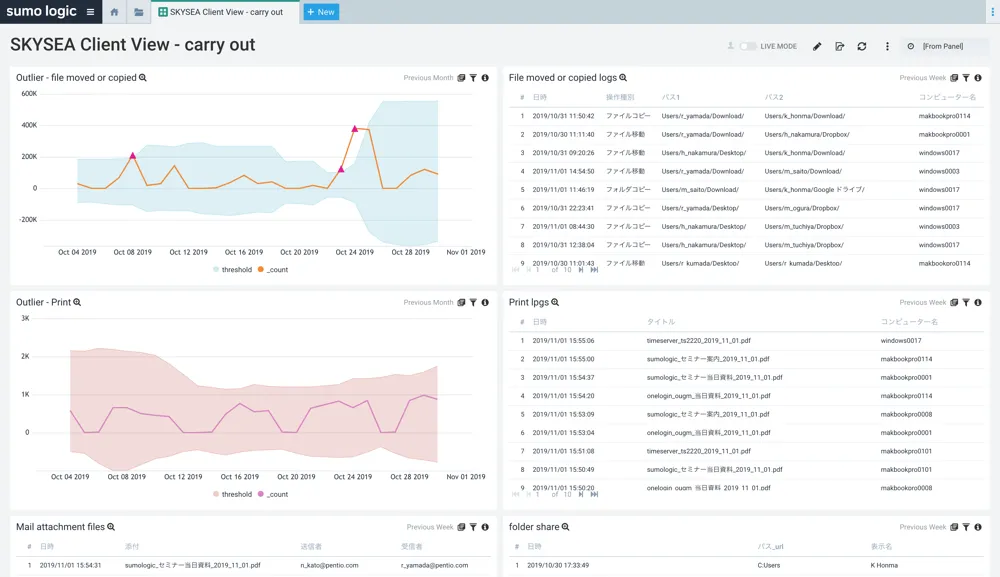Click タイトル column header in Print lpgs
The height and width of the screenshot is (577, 1000).
pos(661,322)
